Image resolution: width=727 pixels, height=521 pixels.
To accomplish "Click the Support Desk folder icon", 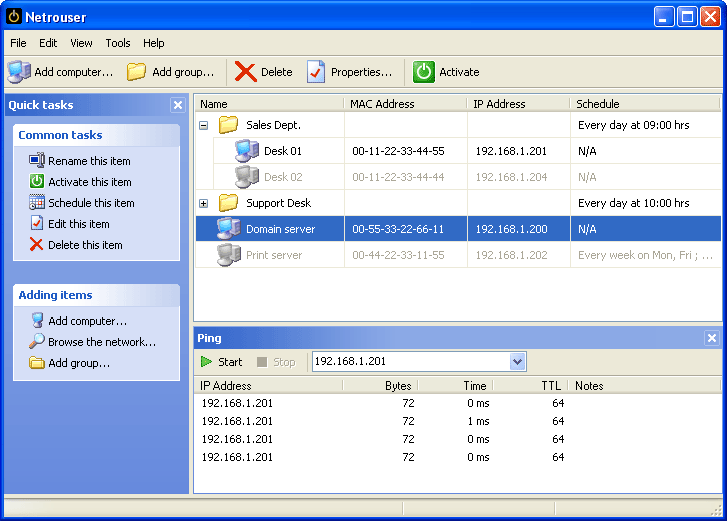I will pos(228,203).
